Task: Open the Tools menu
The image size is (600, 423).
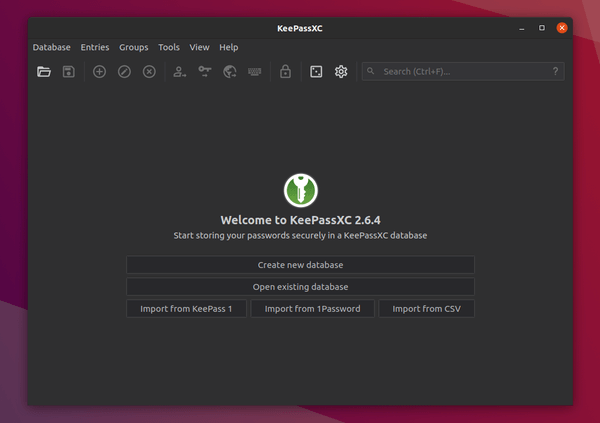Action: [169, 47]
